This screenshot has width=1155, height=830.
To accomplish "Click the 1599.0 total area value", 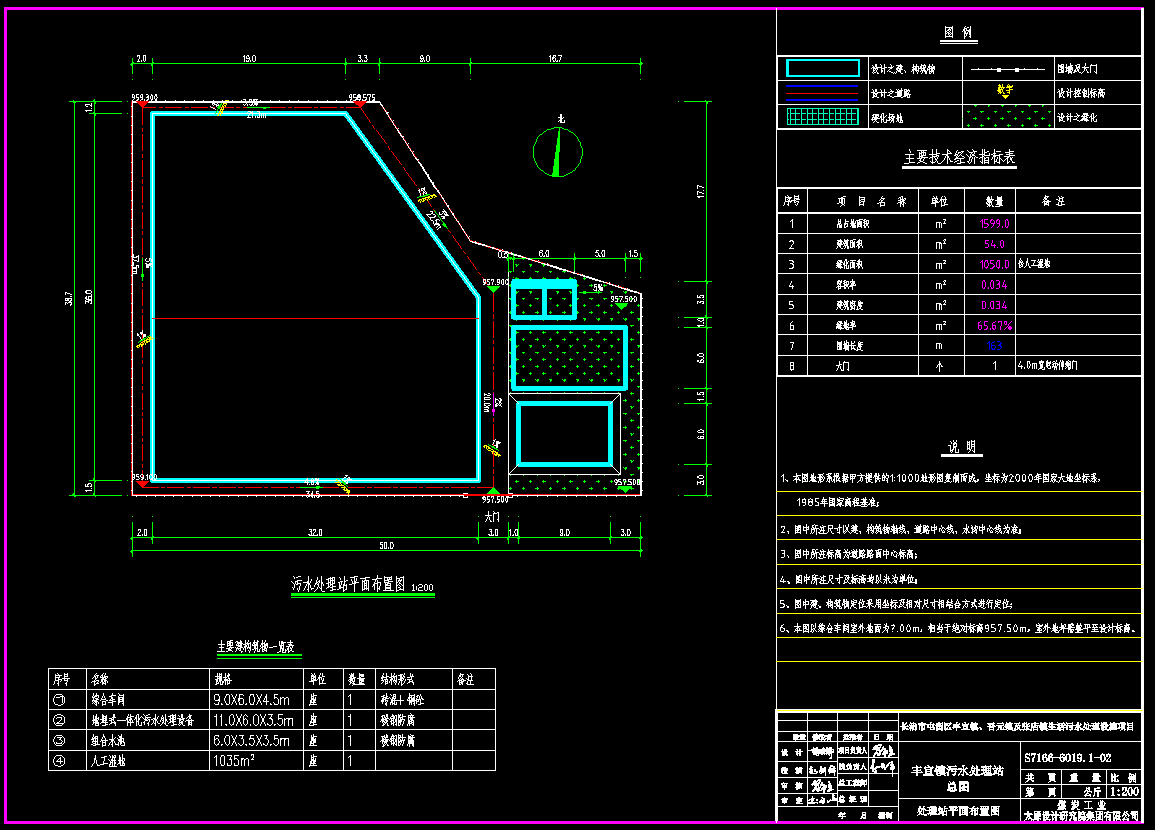I will [x=993, y=225].
